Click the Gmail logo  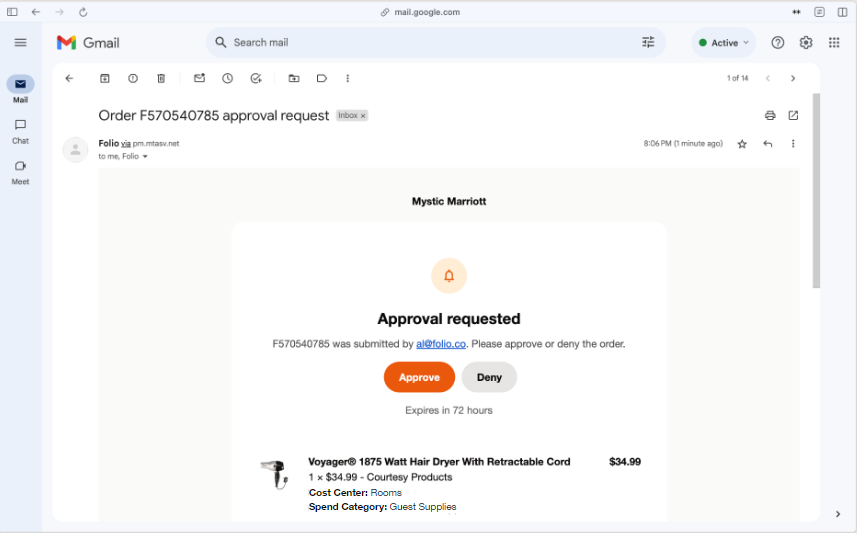(x=88, y=43)
